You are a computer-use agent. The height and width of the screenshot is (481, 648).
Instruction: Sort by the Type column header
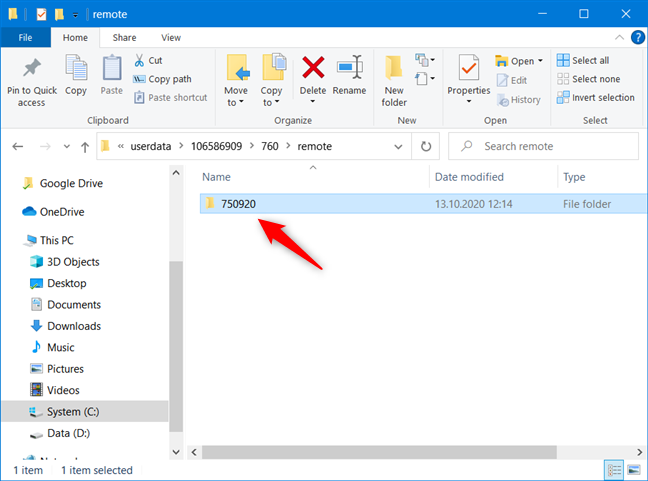click(574, 177)
